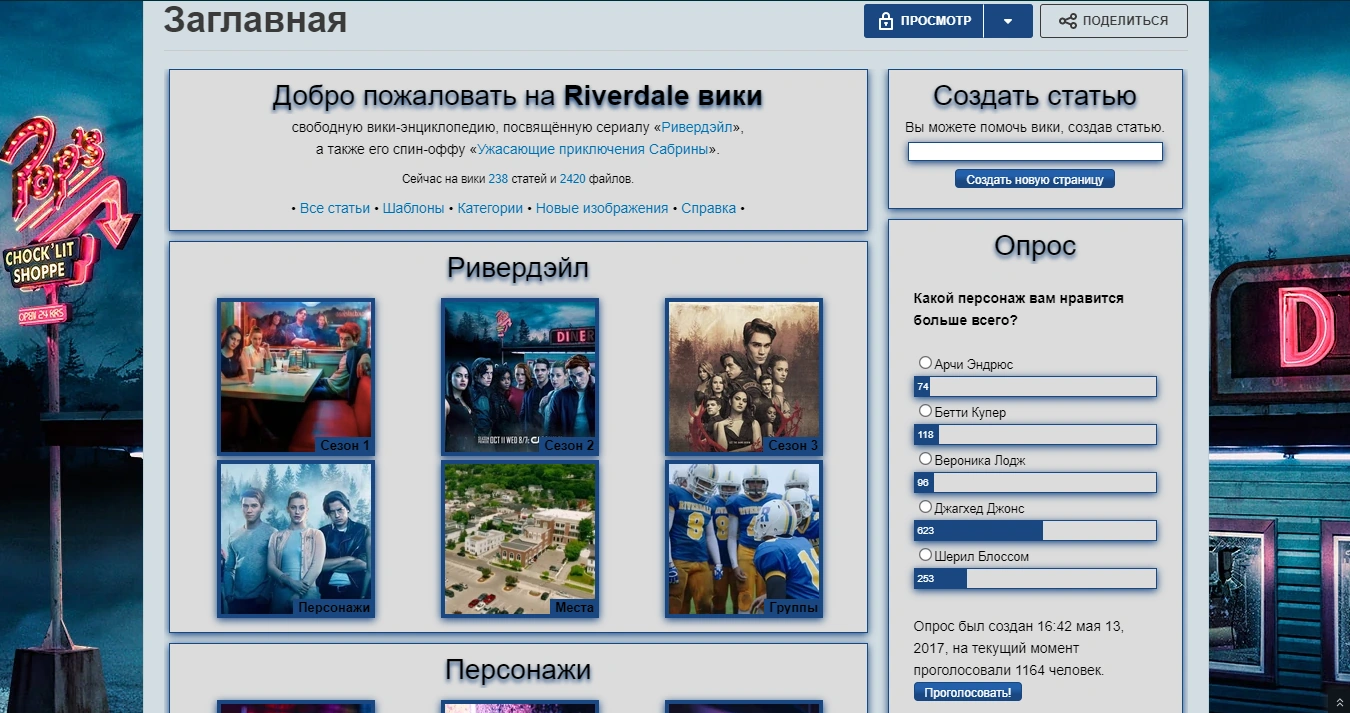Click Создать новую страницу button

point(1035,179)
